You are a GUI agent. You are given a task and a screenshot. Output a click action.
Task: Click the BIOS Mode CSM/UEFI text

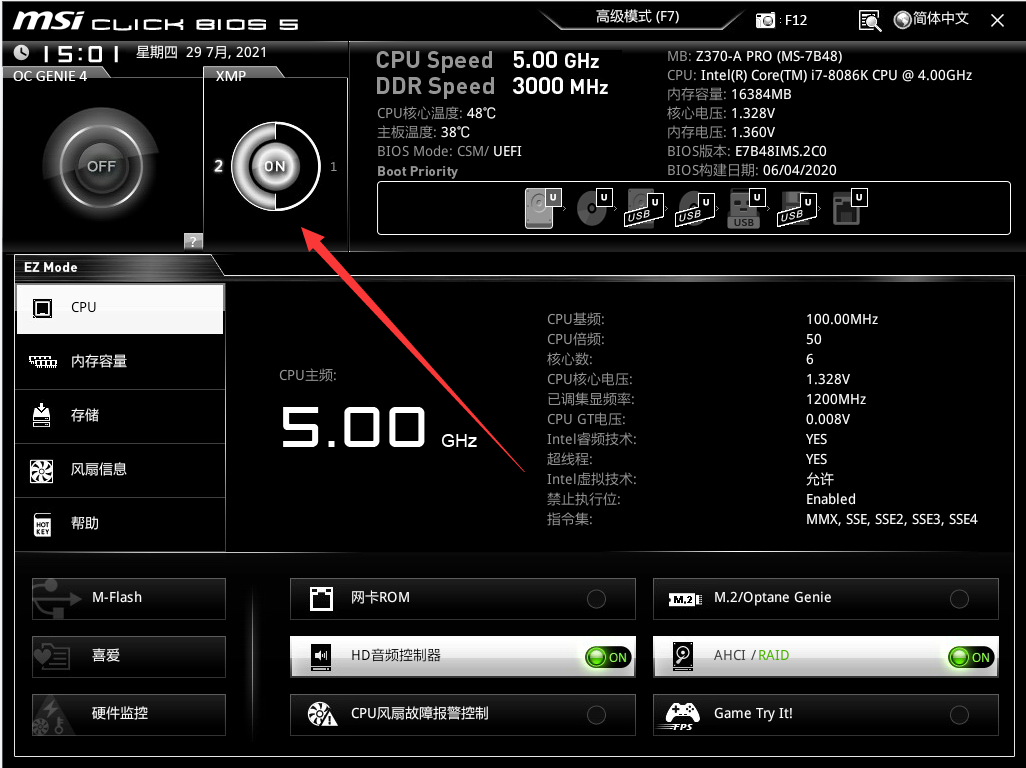click(449, 151)
